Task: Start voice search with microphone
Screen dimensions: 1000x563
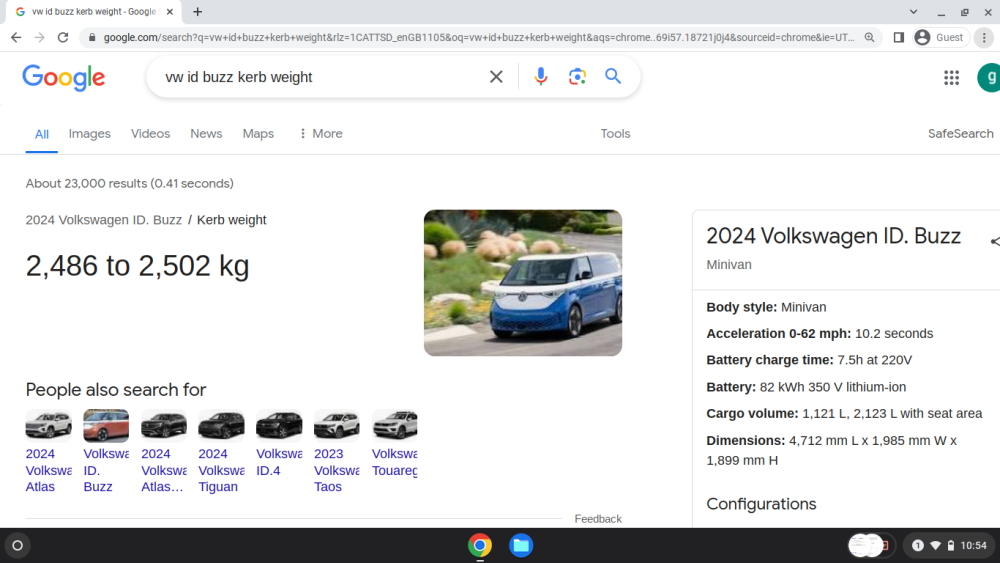Action: click(540, 77)
